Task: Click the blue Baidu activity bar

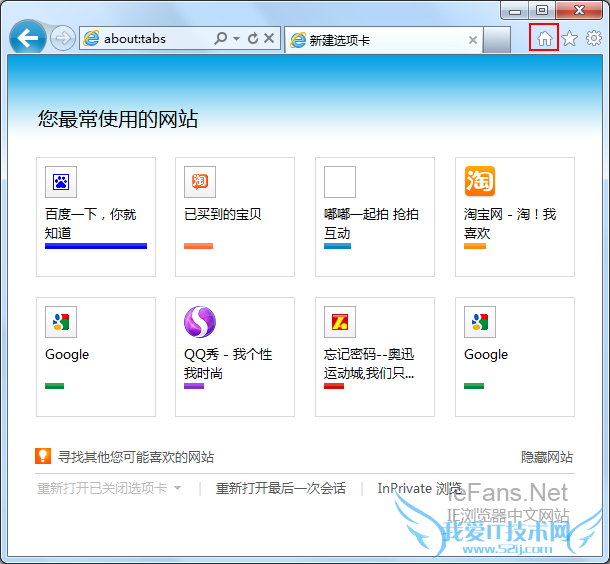Action: pos(96,246)
